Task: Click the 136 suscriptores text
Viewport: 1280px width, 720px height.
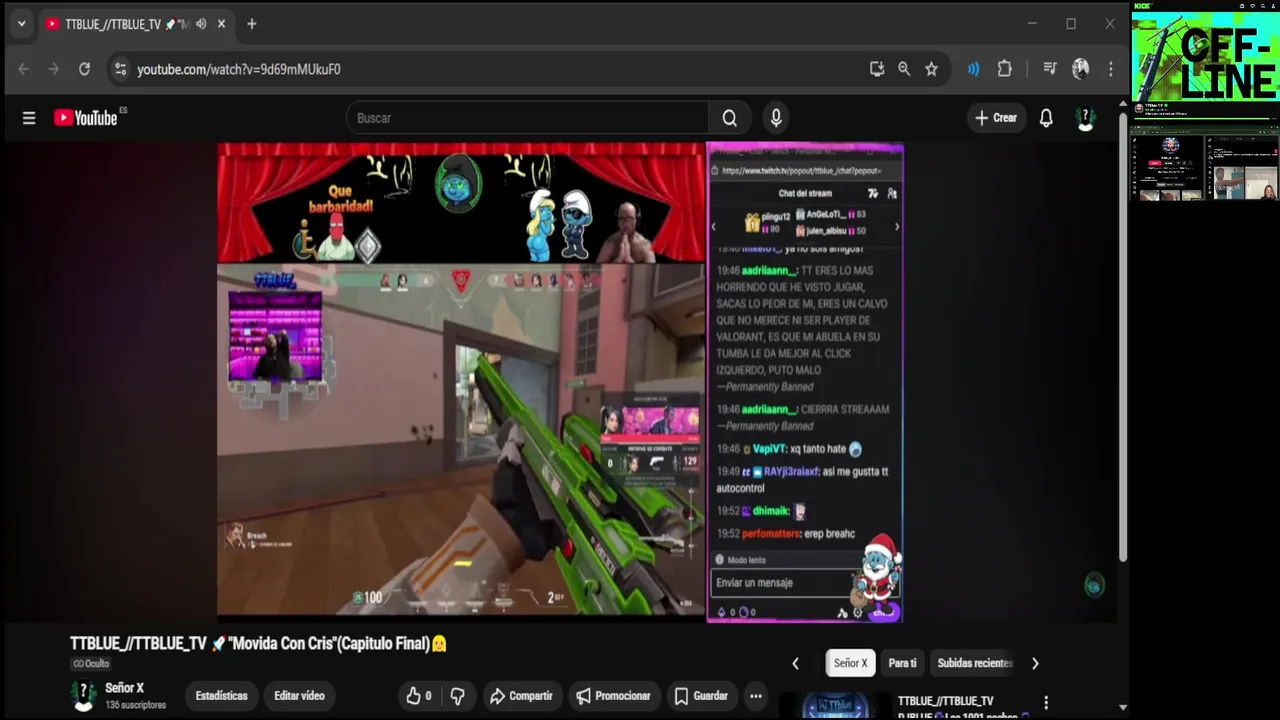Action: 136,705
